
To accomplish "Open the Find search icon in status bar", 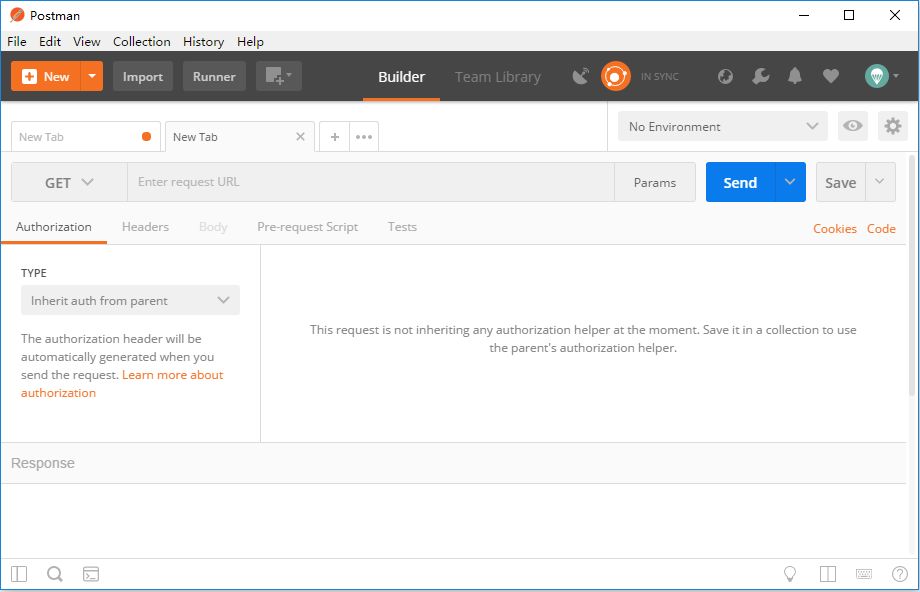I will click(55, 574).
